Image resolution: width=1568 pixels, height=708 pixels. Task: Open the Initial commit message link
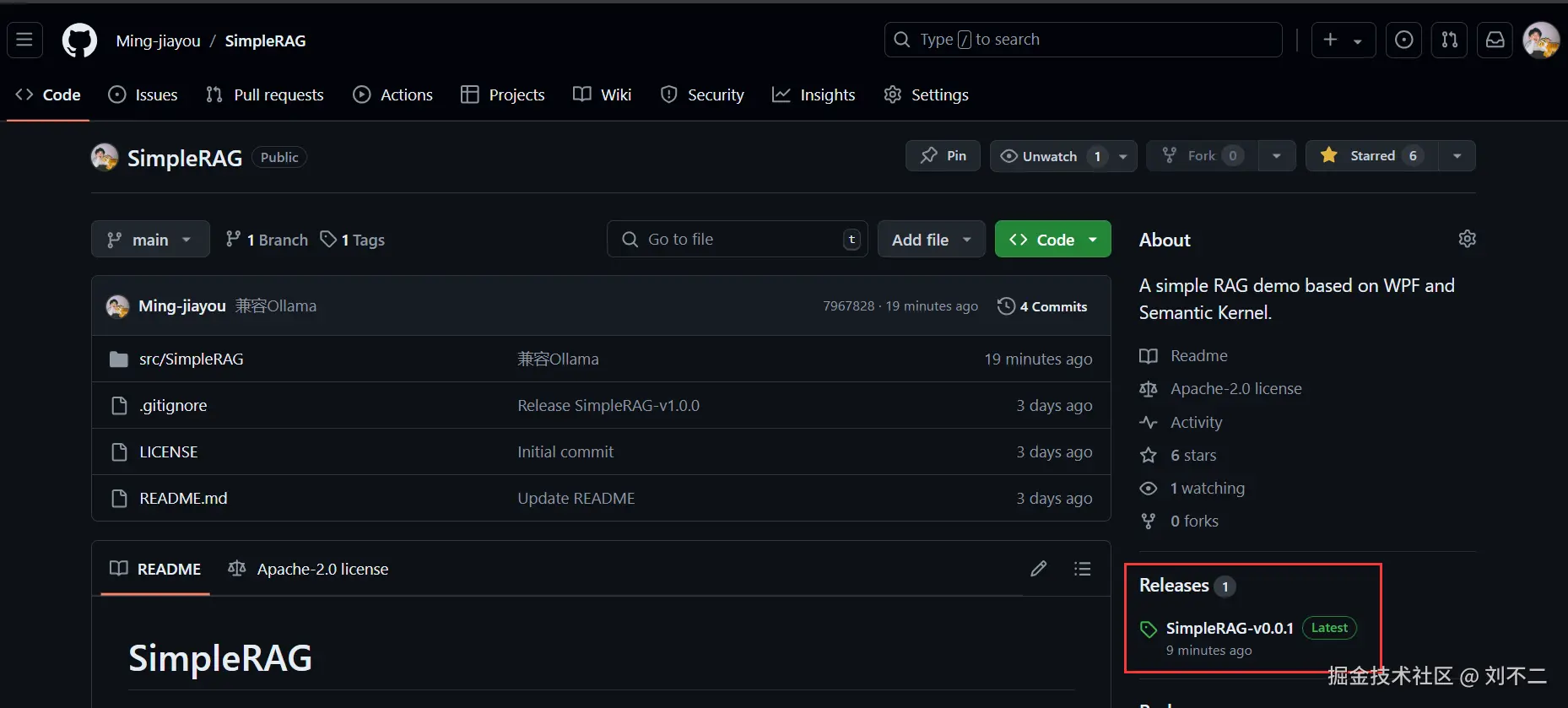[x=565, y=451]
